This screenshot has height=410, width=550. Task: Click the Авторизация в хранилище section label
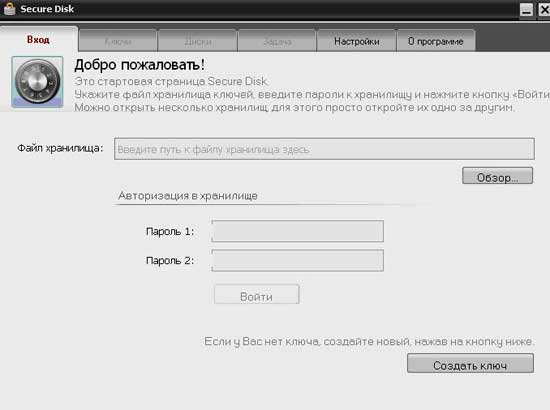(188, 196)
